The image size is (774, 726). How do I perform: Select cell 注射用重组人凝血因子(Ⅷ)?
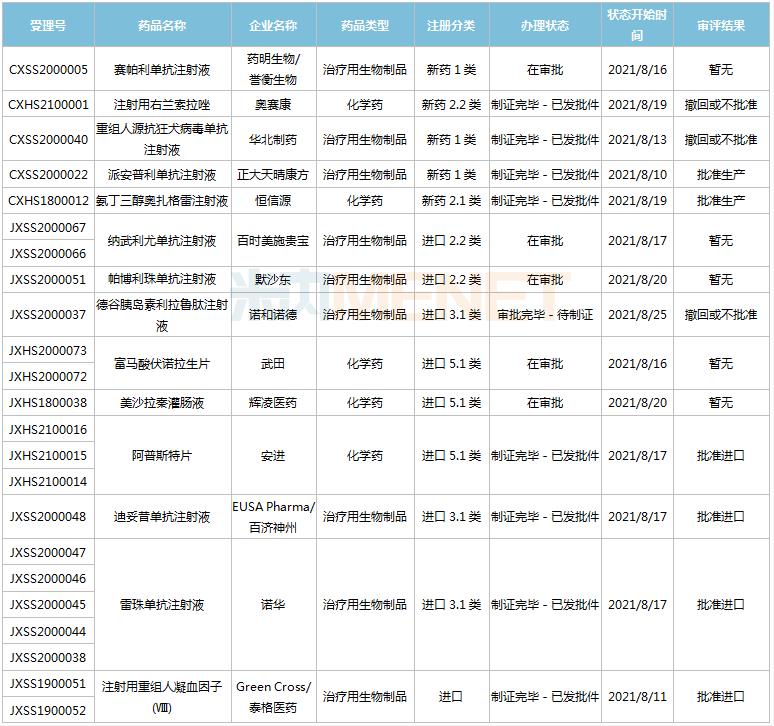pyautogui.click(x=162, y=696)
